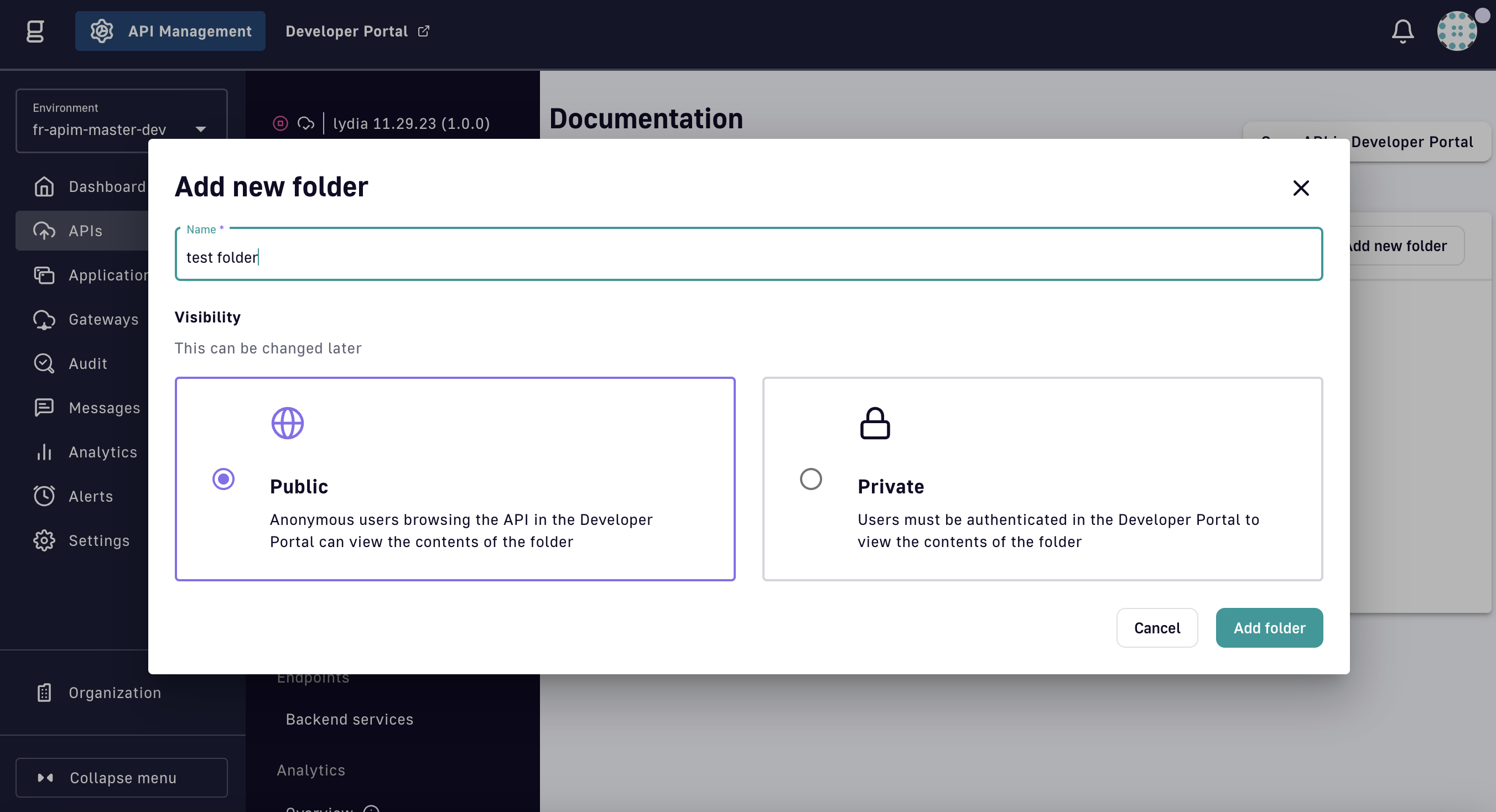Close the Add new folder dialog
The width and height of the screenshot is (1496, 812).
[1300, 188]
